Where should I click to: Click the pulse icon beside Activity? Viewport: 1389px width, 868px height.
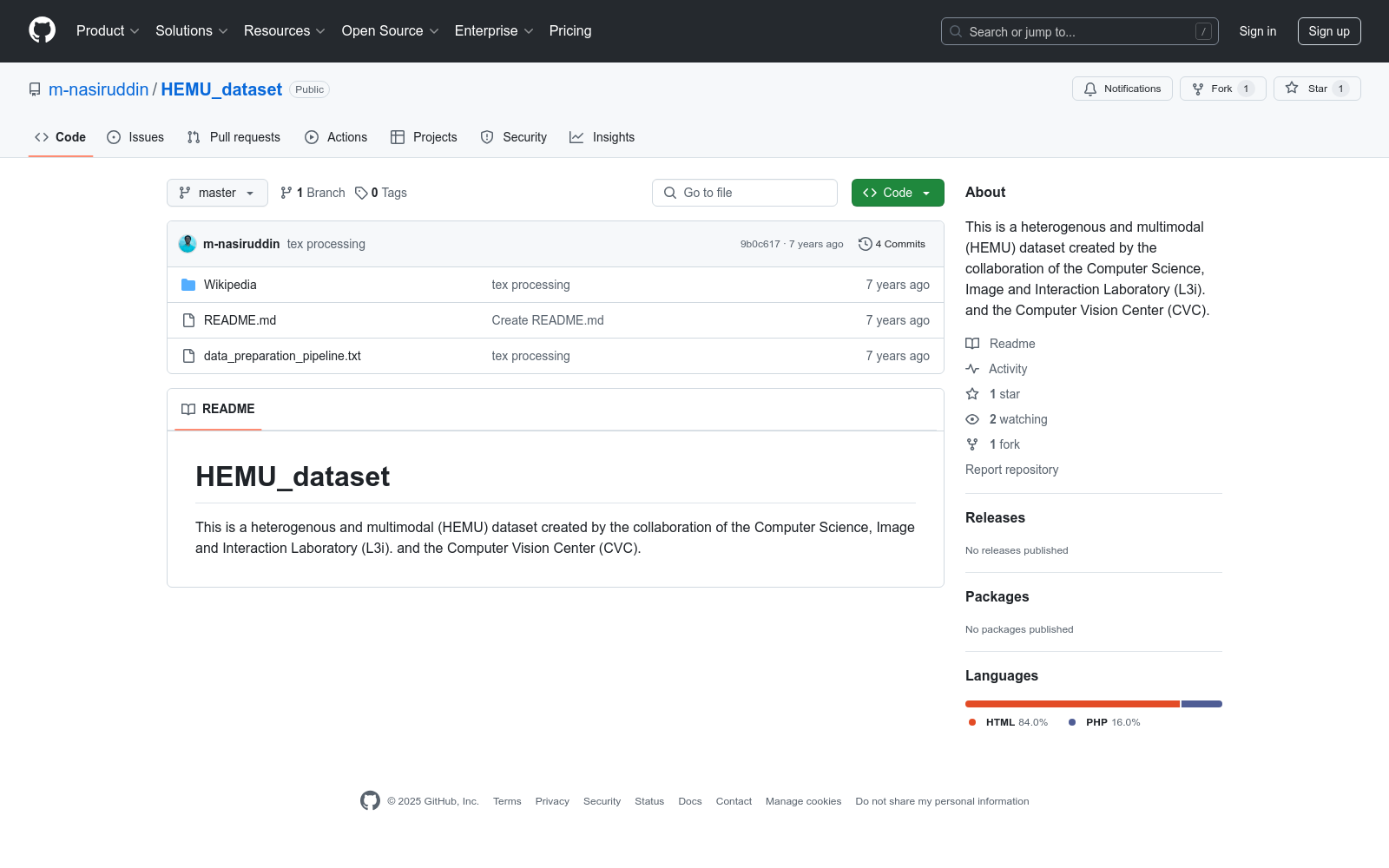click(x=972, y=369)
